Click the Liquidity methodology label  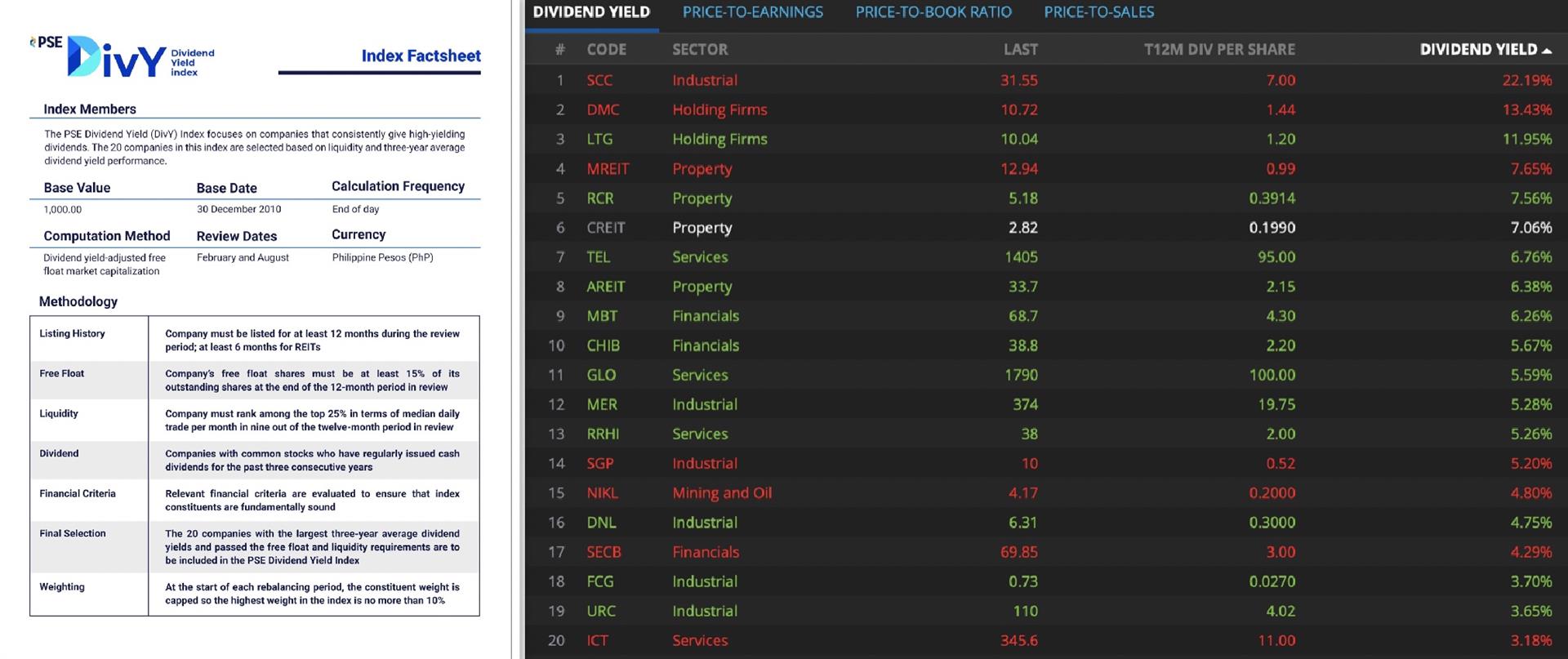pos(59,413)
